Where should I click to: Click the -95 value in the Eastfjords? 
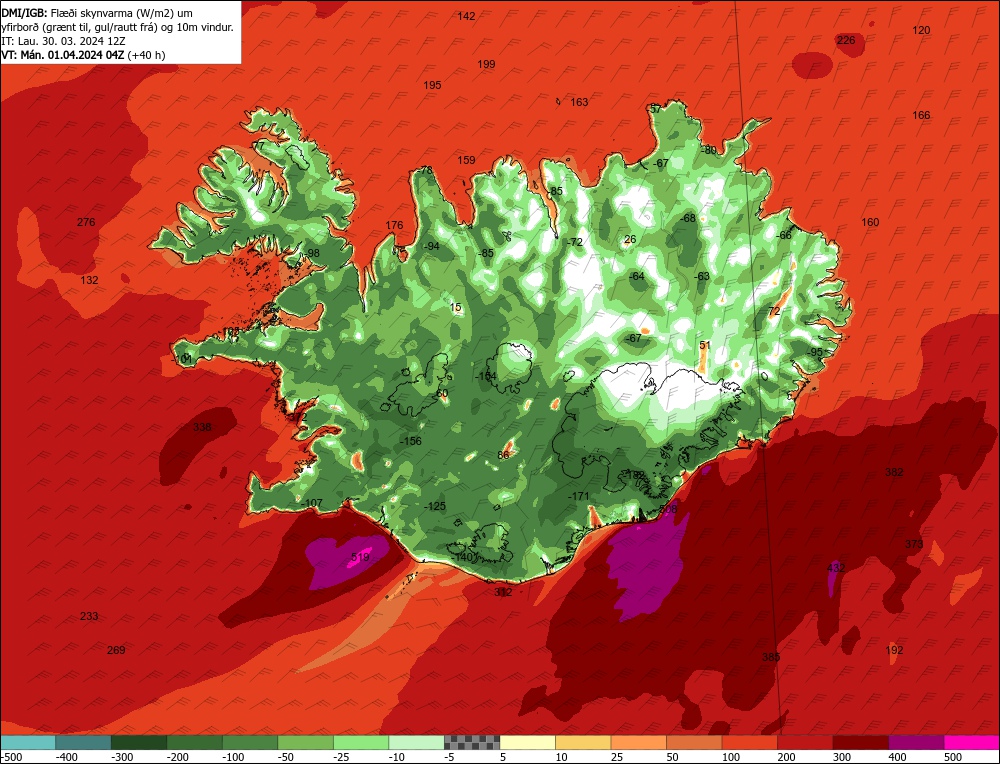(816, 352)
